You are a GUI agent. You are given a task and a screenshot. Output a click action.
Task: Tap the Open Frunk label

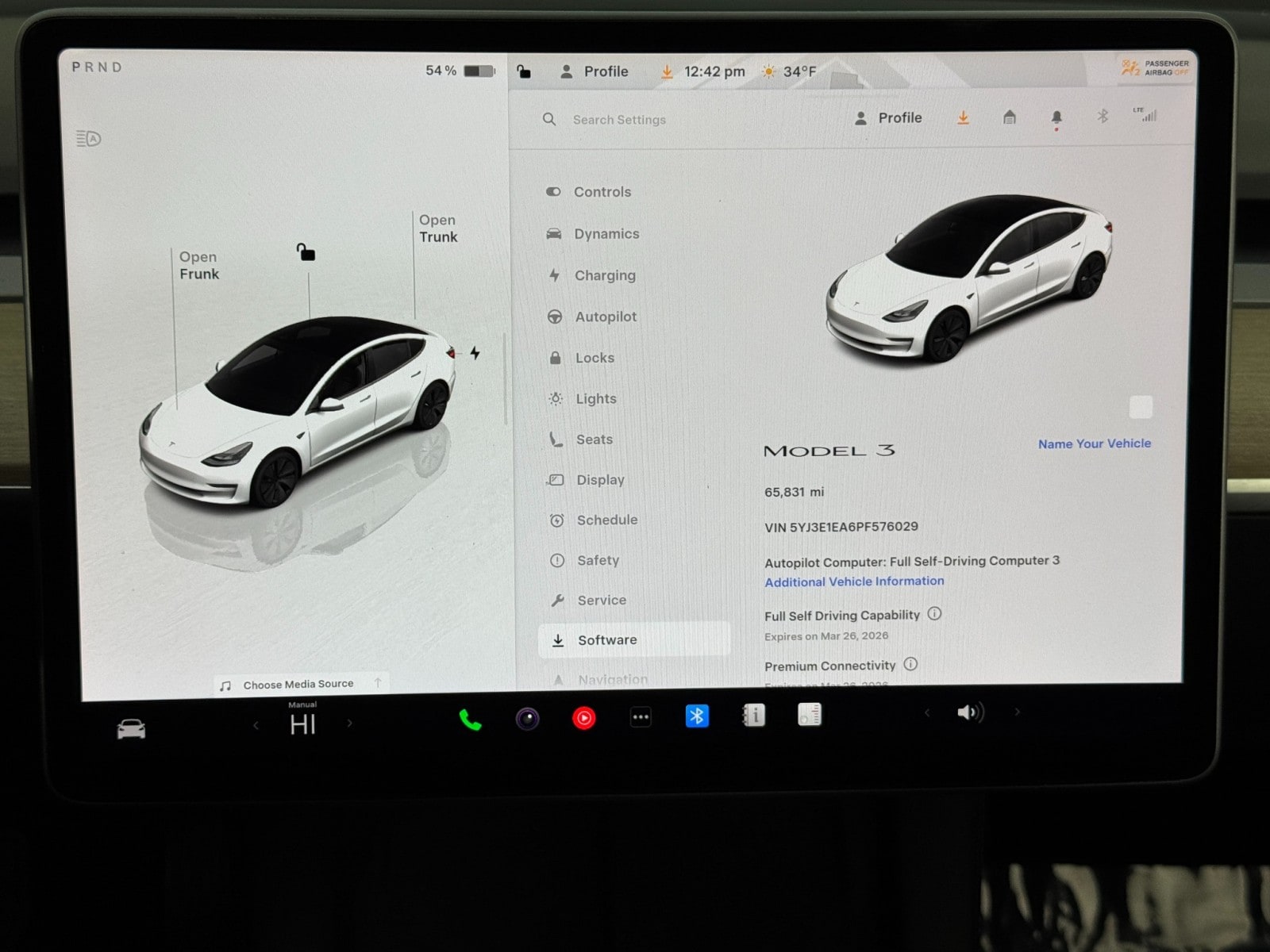pyautogui.click(x=198, y=265)
